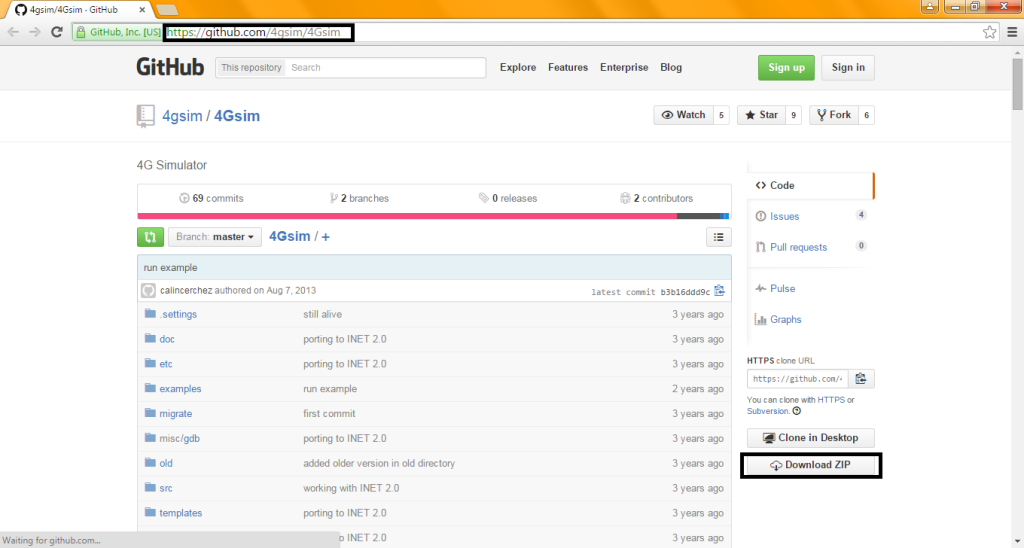
Task: Open the This repository search scope selector
Action: click(x=251, y=68)
